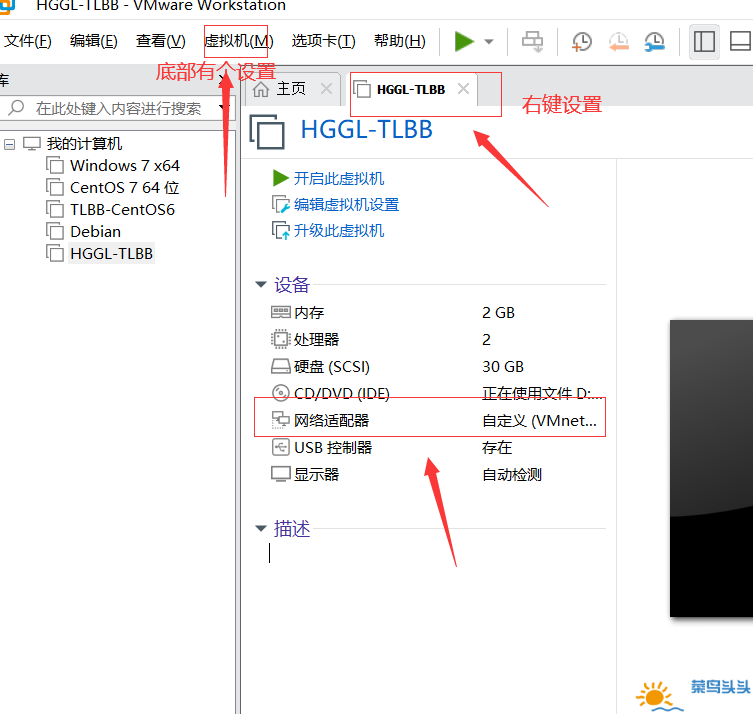Click the memory chip icon
Image resolution: width=753 pixels, height=714 pixels.
point(280,313)
